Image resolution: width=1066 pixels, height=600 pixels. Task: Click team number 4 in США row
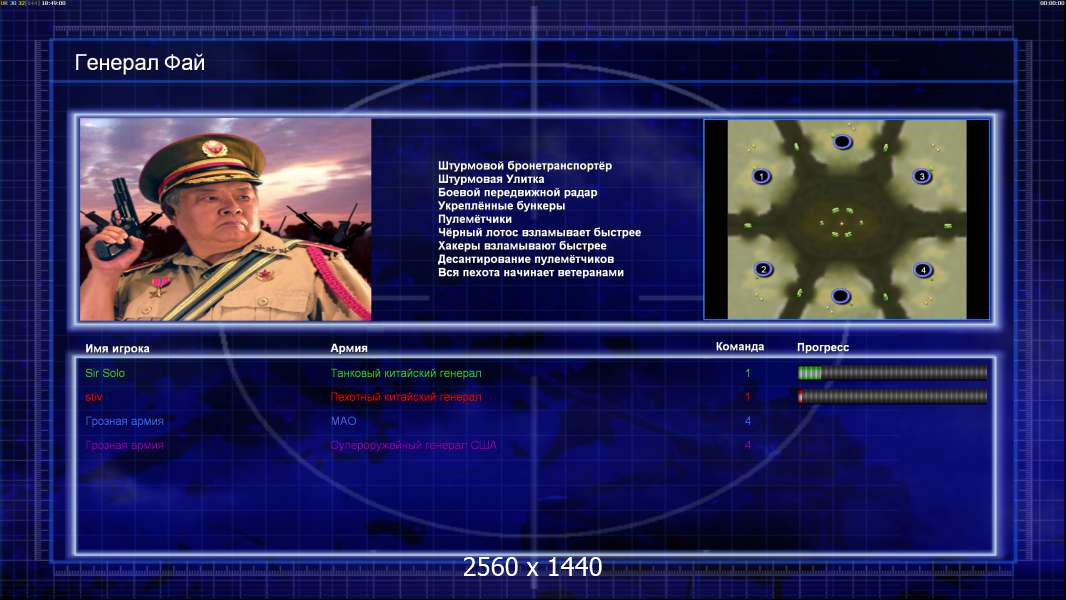748,445
